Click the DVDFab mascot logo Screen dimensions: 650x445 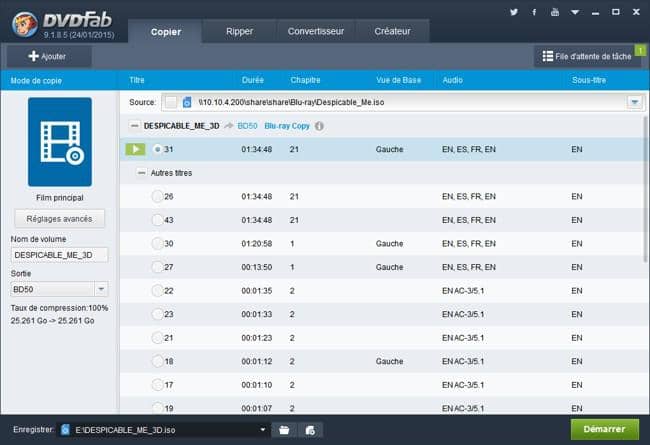(x=25, y=24)
